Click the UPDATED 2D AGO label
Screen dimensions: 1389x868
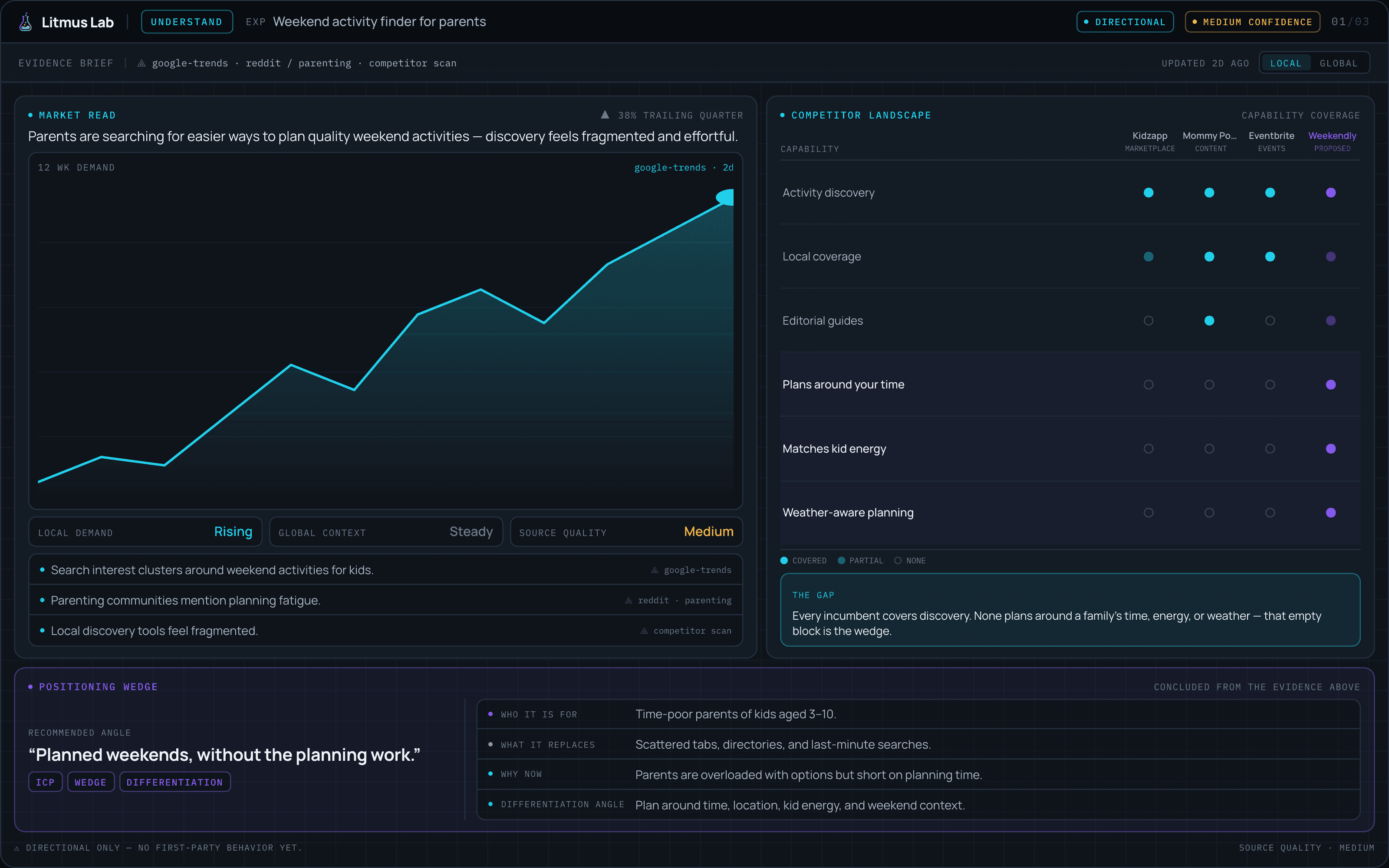point(1205,63)
